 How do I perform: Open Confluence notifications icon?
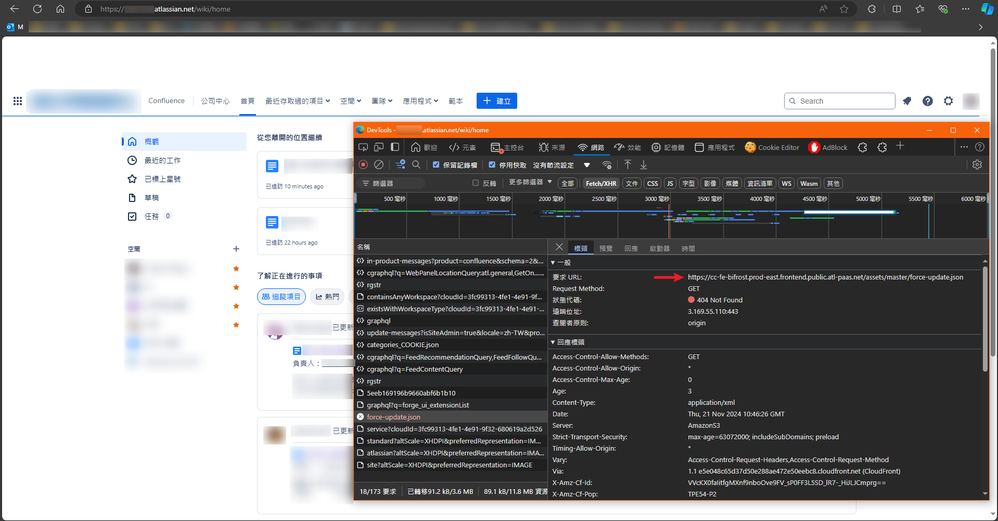point(907,101)
